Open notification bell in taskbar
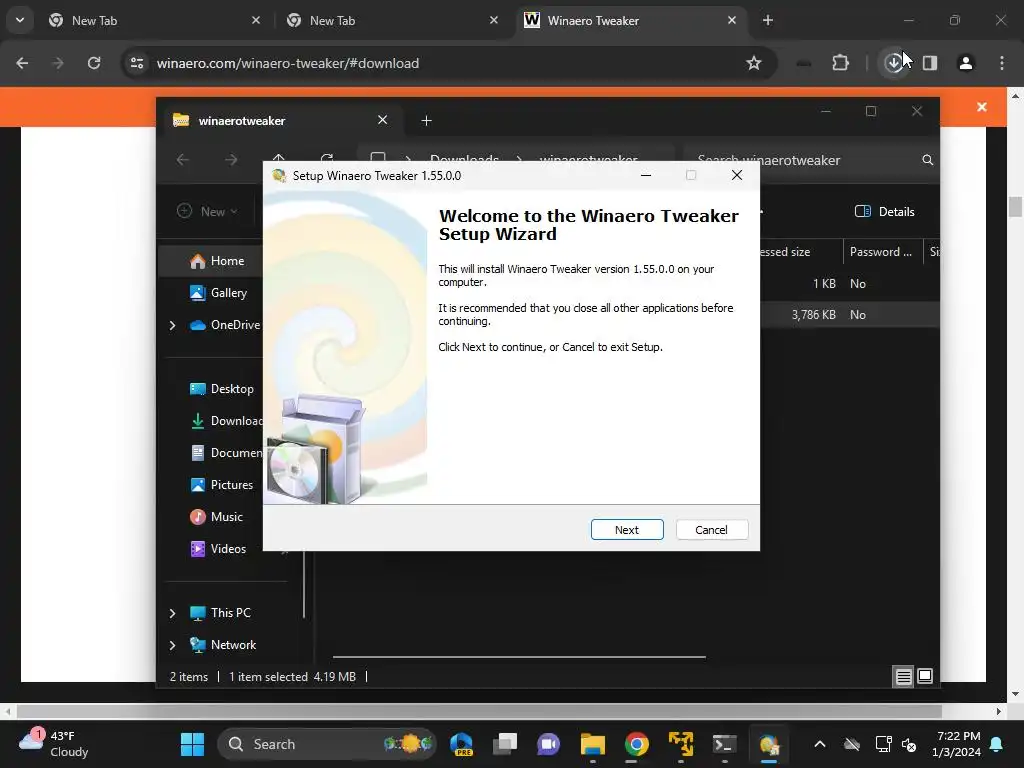The height and width of the screenshot is (768, 1024). tap(997, 744)
